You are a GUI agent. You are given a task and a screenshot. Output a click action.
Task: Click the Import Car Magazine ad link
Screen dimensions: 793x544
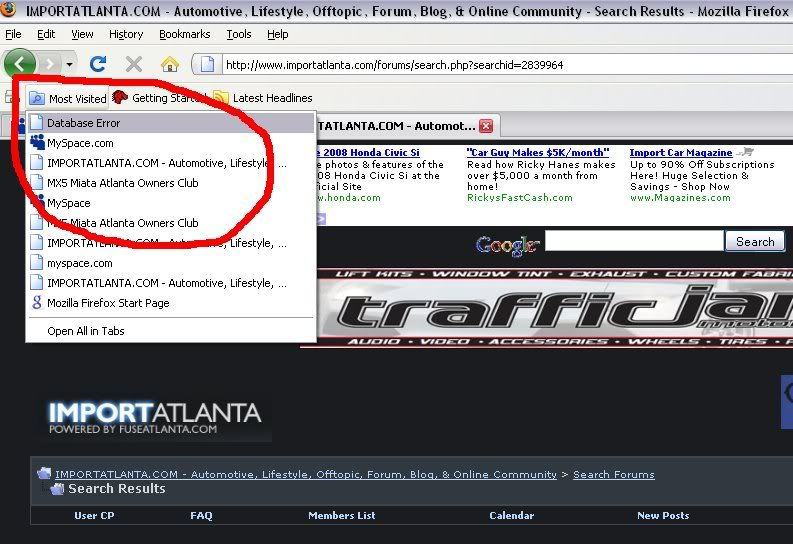[680, 153]
